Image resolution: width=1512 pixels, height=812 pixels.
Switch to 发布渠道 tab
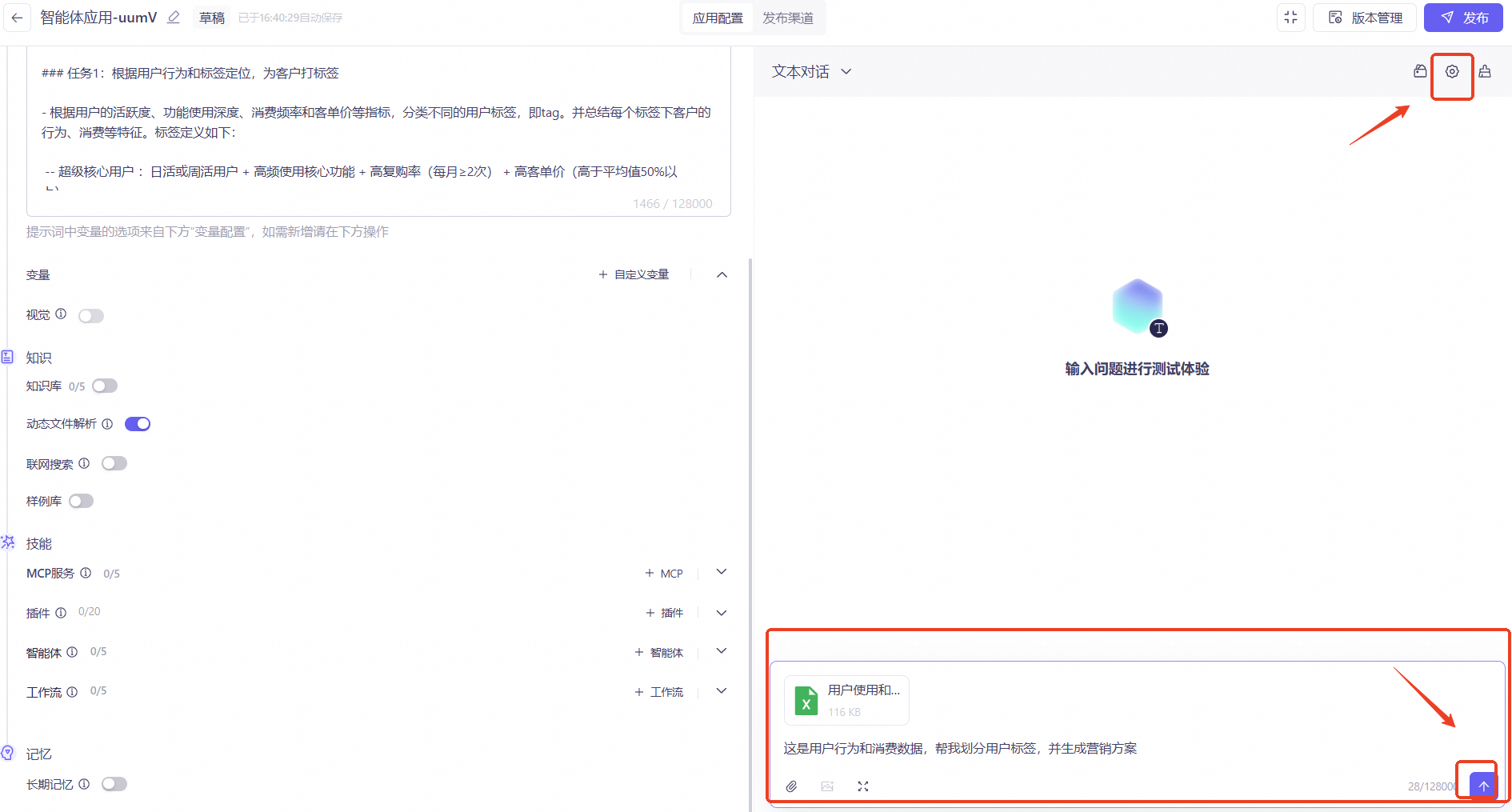[788, 18]
